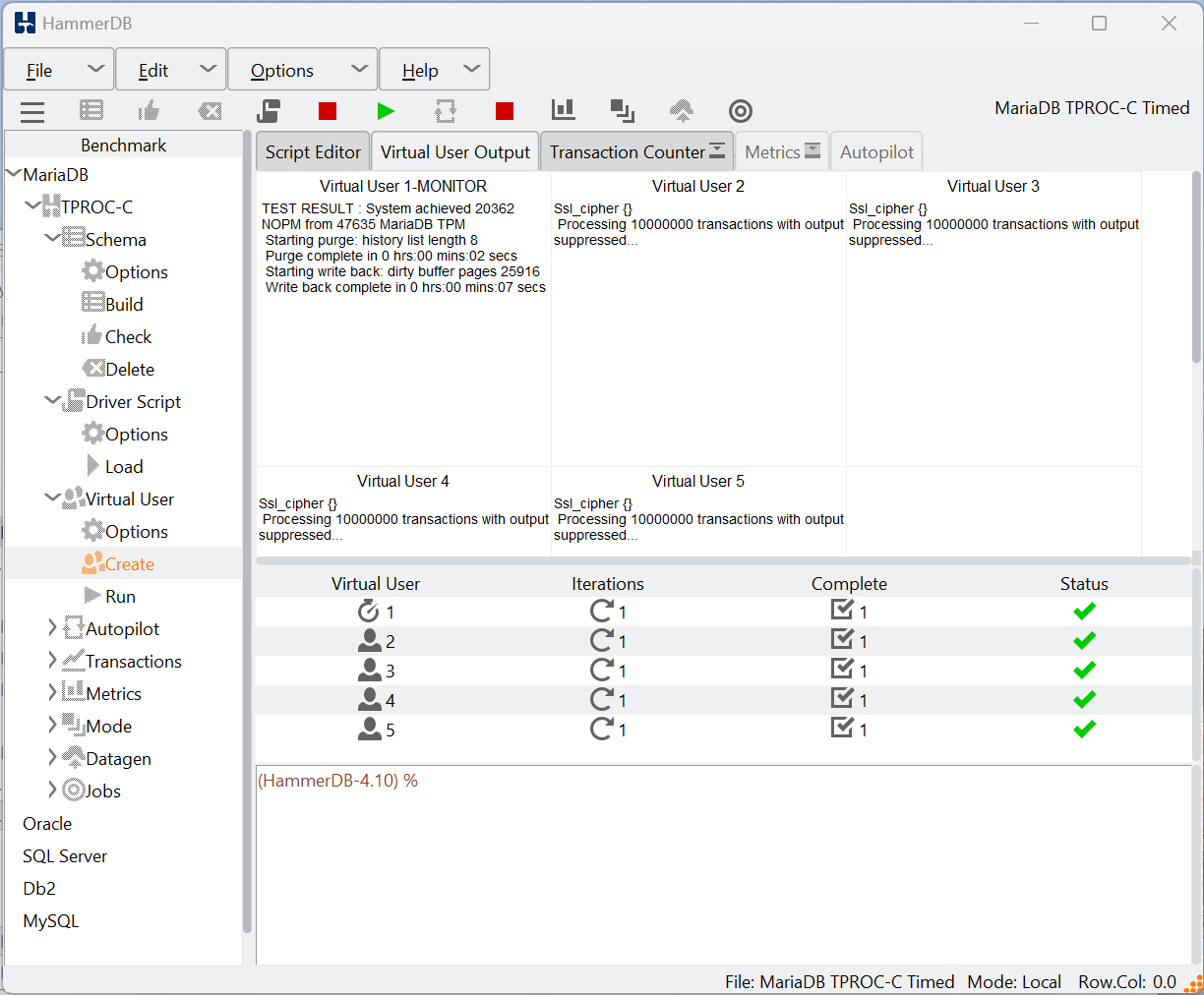Click the person icon for Virtual User 3

click(x=370, y=671)
